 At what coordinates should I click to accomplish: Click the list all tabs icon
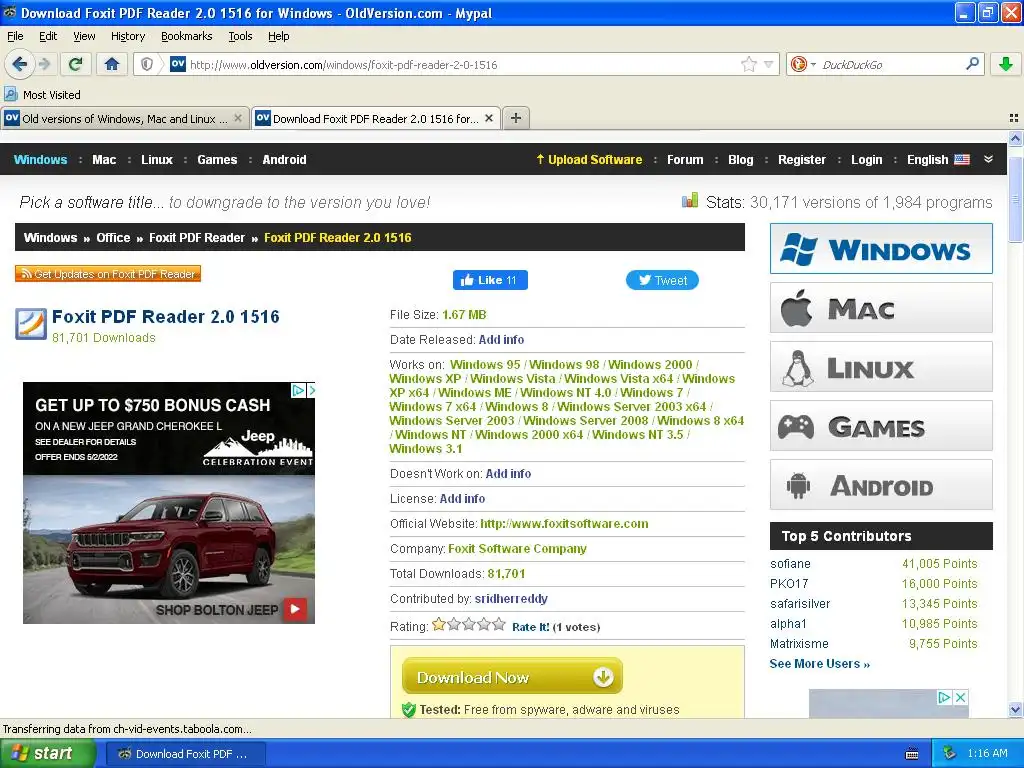tap(1014, 118)
